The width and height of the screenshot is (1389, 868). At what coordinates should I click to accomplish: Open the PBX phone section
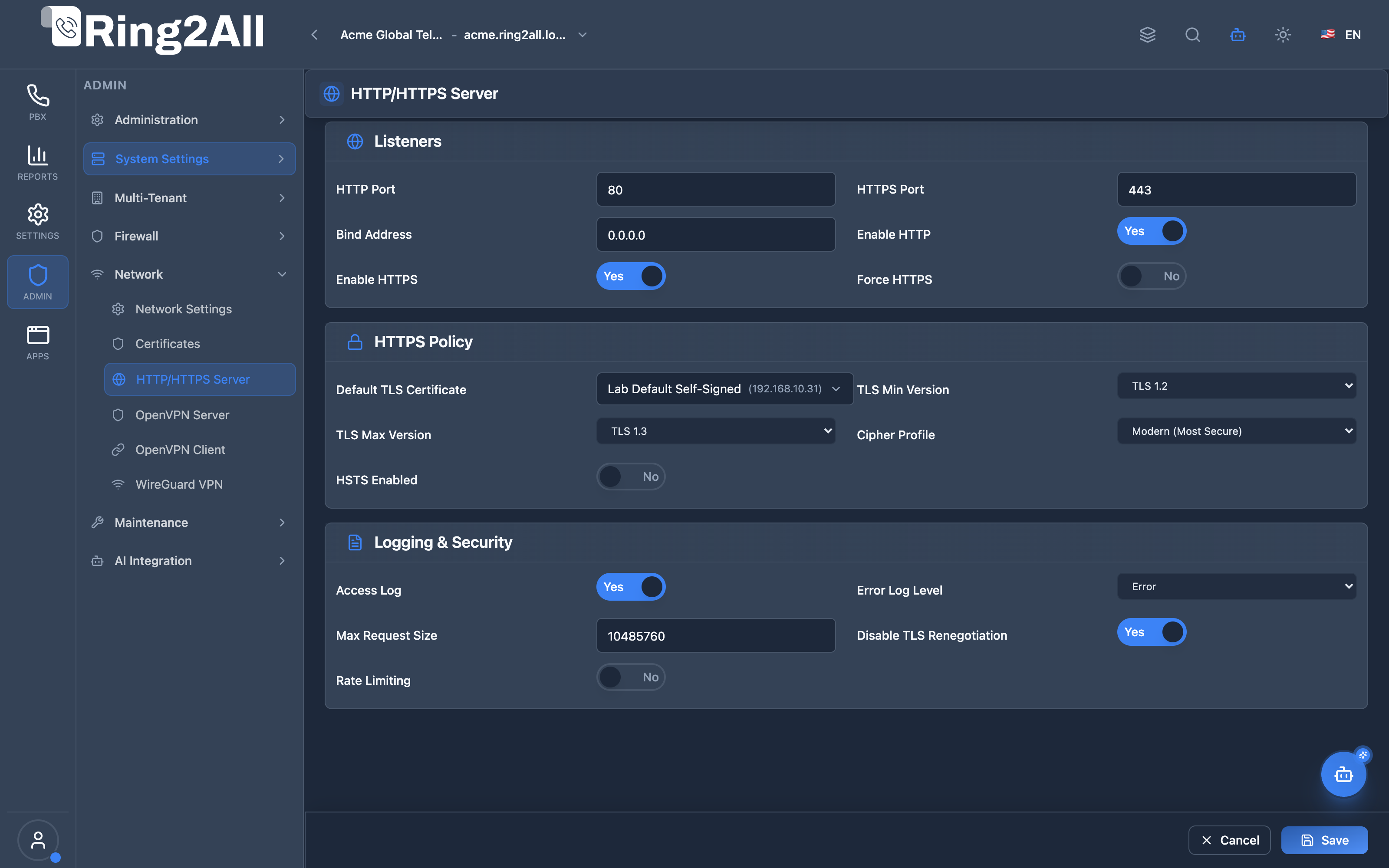37,103
